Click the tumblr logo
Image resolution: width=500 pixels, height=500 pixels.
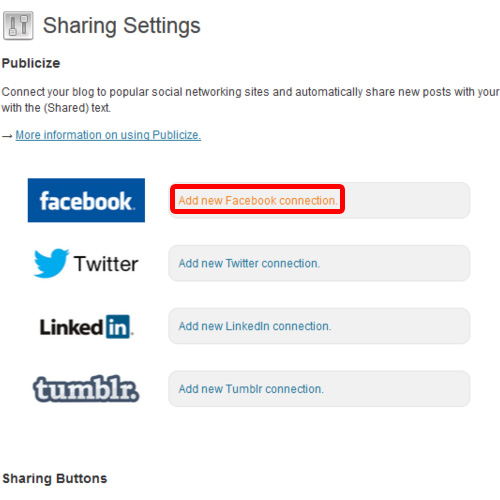click(x=86, y=389)
